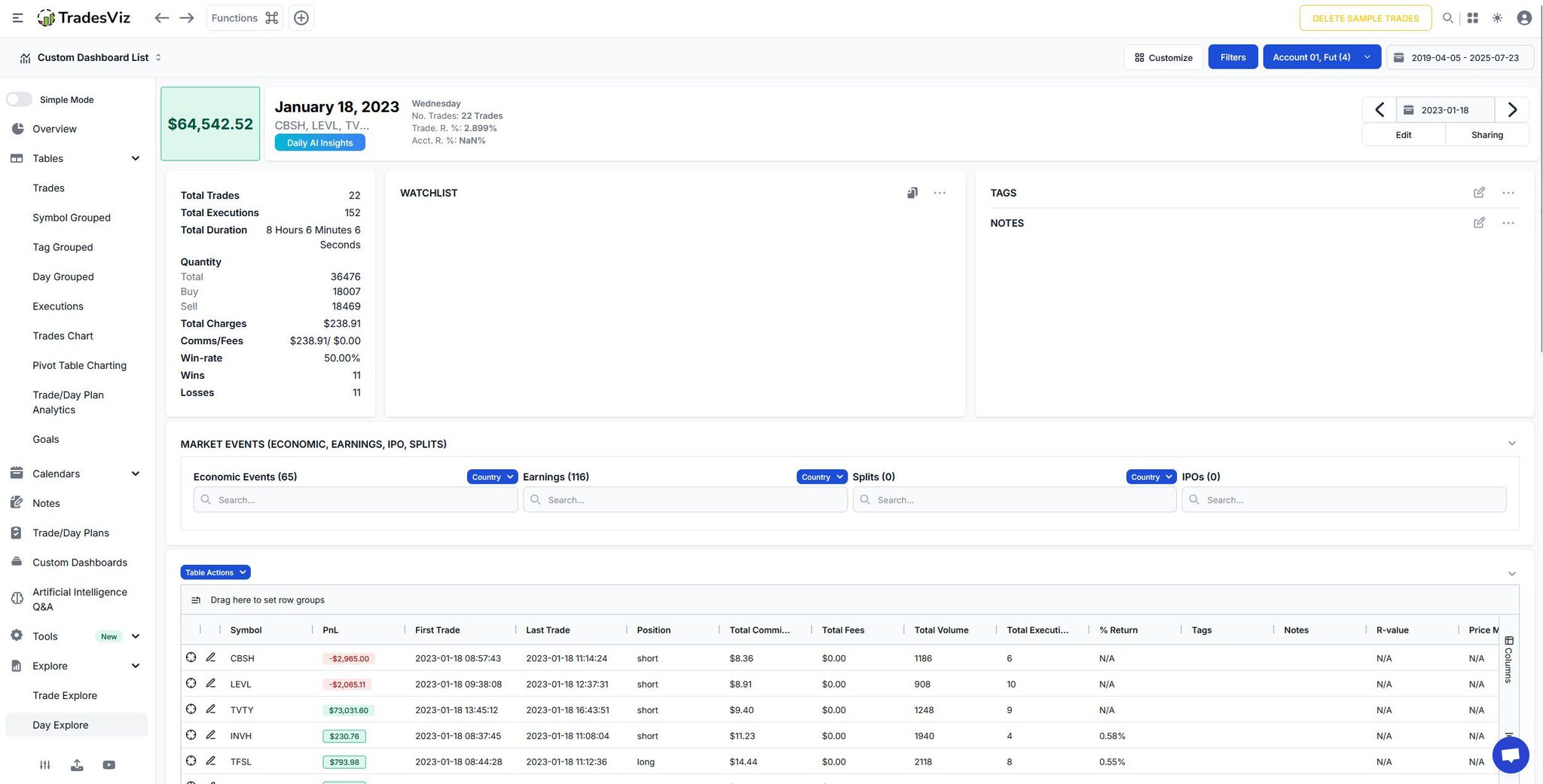Collapse the Market Events section chevron
The width and height of the screenshot is (1543, 784).
tap(1511, 444)
